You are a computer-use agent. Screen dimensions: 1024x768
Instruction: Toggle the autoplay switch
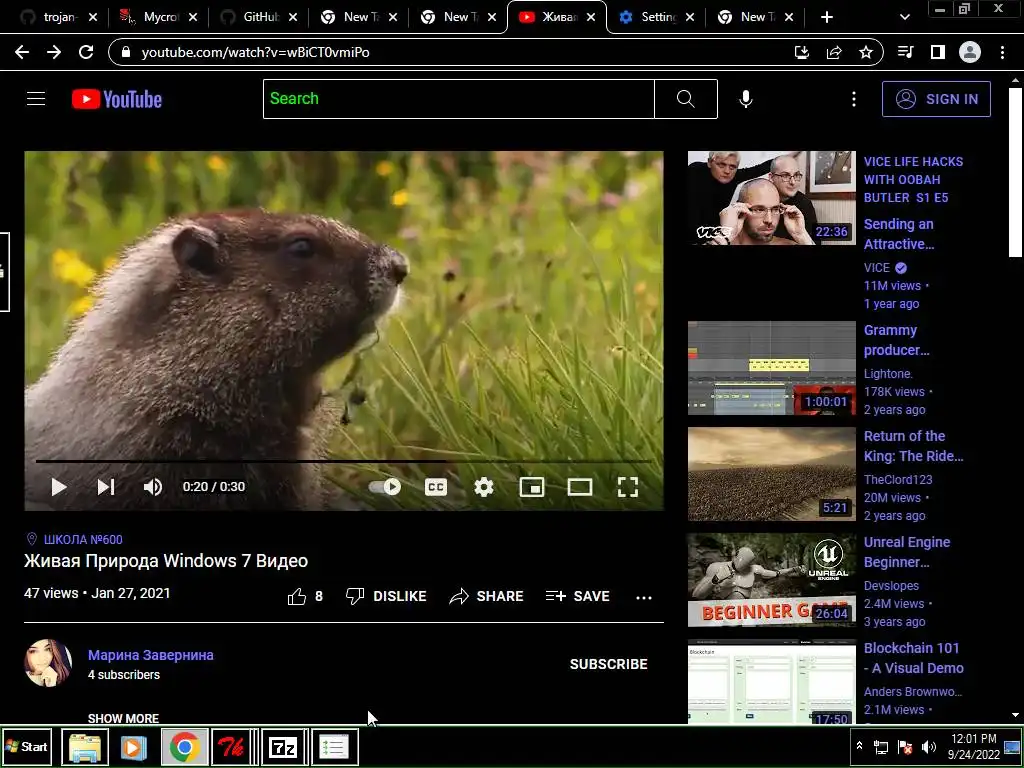click(385, 487)
